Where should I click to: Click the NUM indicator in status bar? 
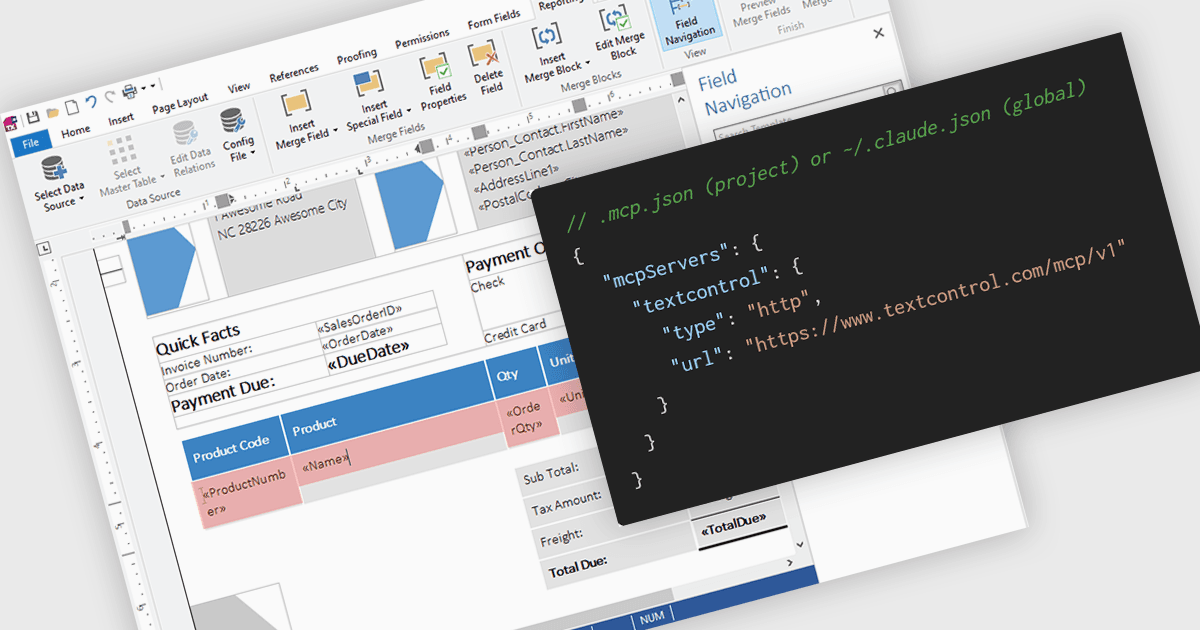[651, 619]
